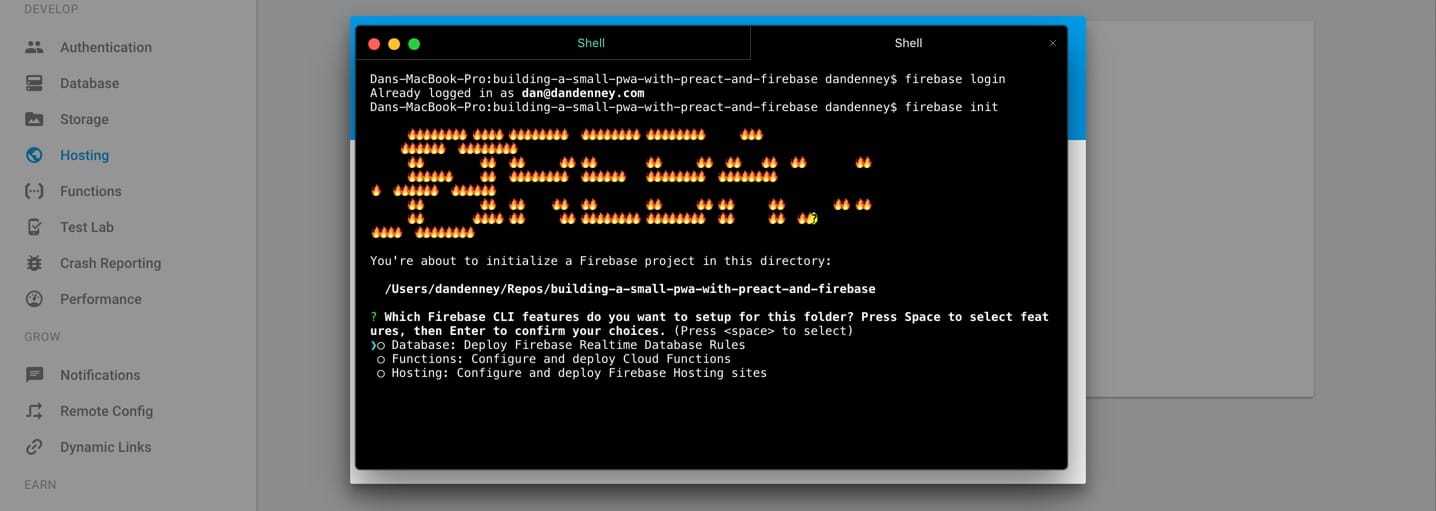Image resolution: width=1436 pixels, height=511 pixels.
Task: Open the Database section
Action: pos(89,83)
